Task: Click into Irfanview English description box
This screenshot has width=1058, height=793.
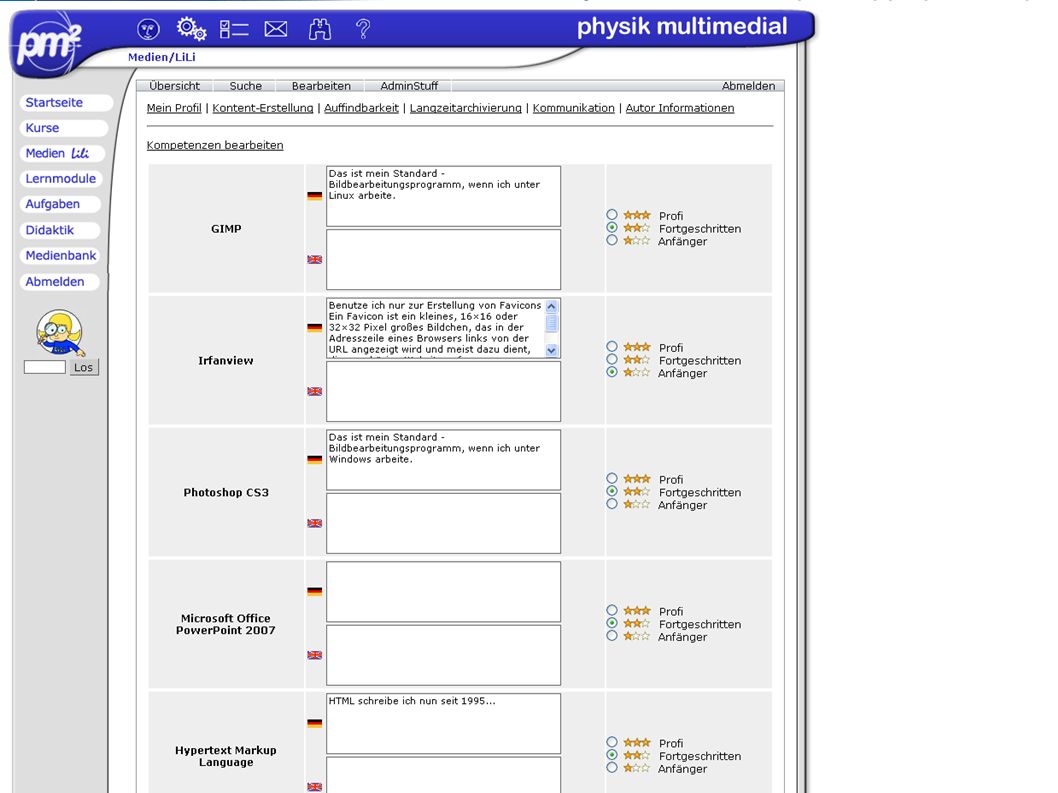Action: 443,391
